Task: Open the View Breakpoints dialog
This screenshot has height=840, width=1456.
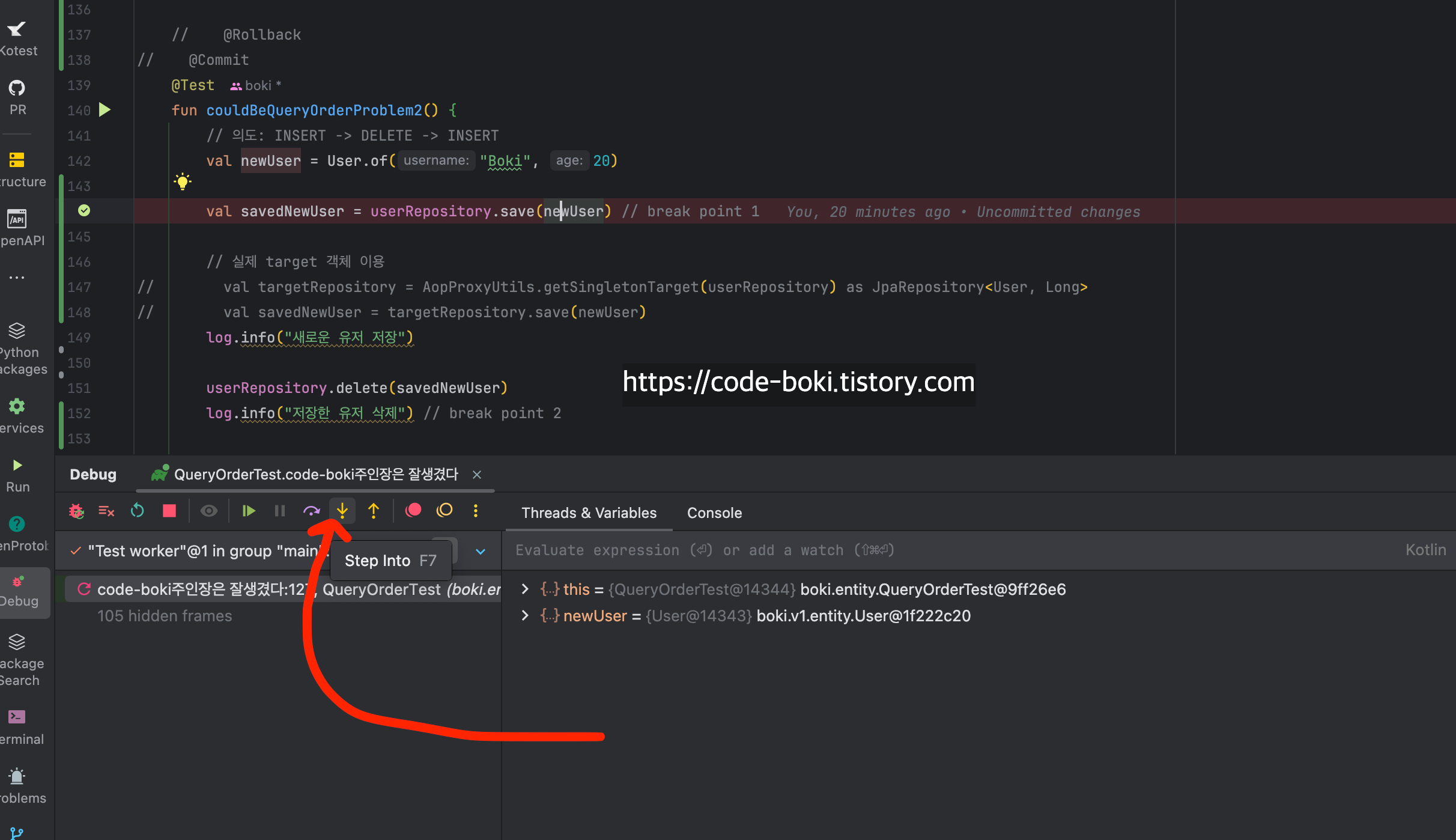Action: click(413, 511)
